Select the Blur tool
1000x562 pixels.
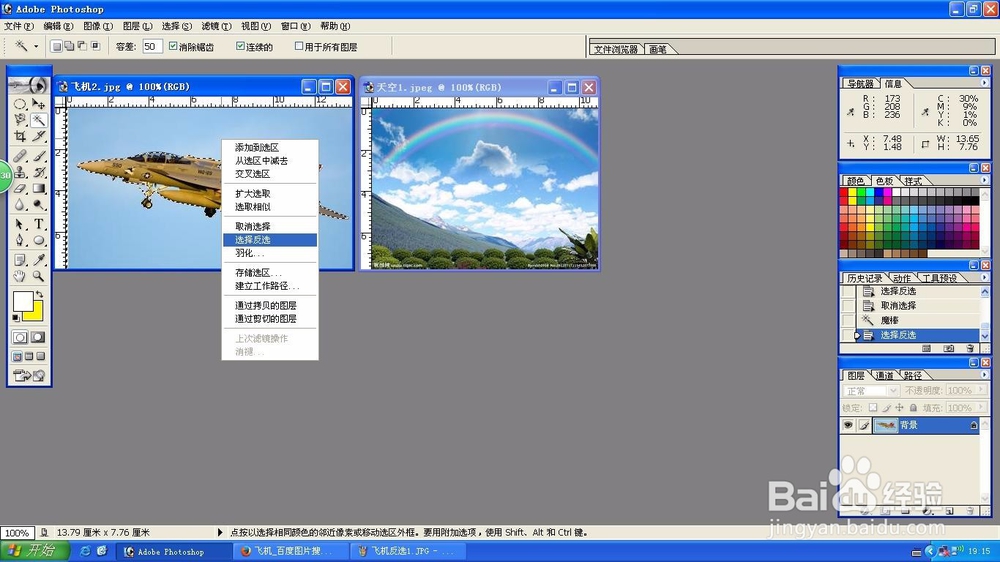click(x=20, y=204)
